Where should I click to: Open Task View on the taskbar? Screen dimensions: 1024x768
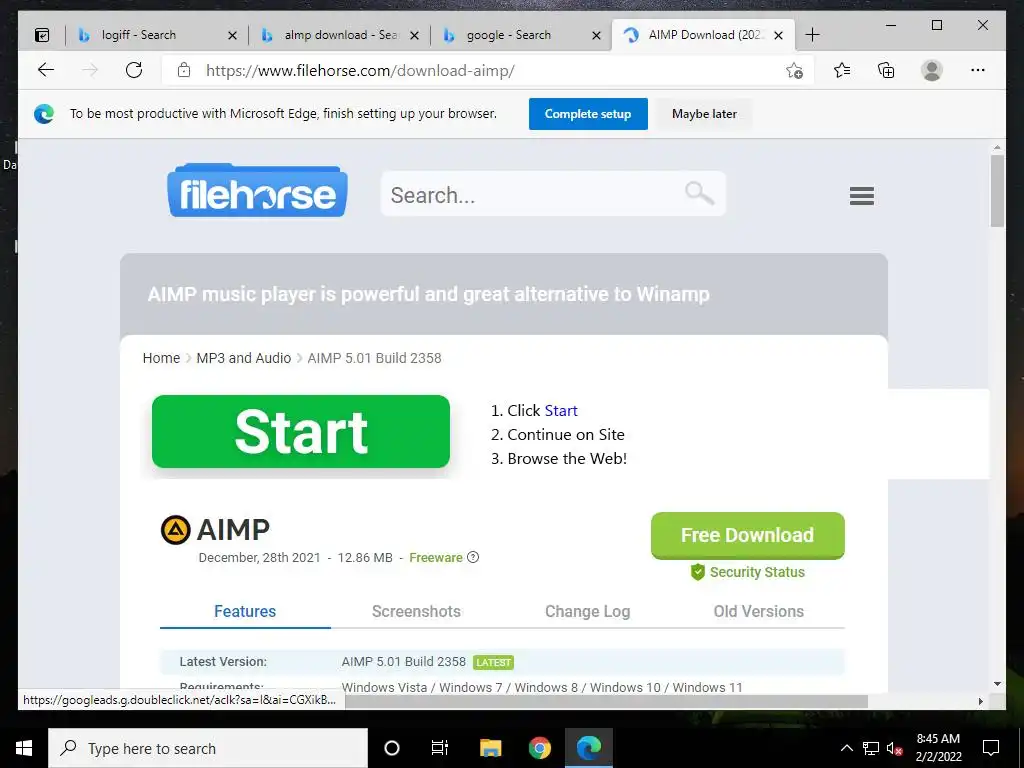[440, 748]
